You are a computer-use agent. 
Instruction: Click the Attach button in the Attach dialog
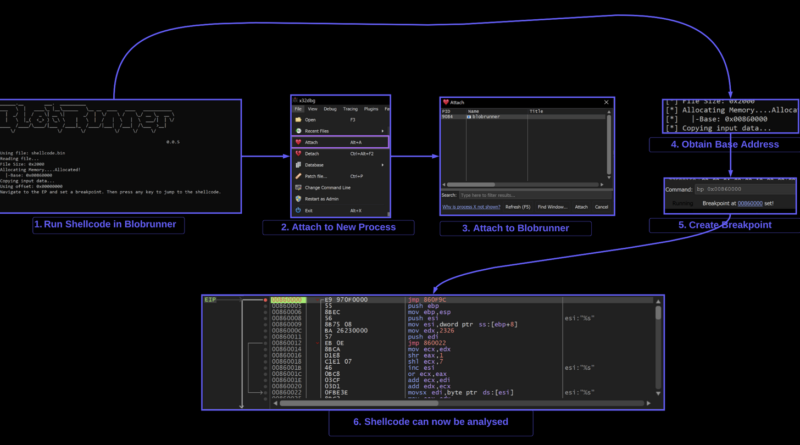point(581,207)
